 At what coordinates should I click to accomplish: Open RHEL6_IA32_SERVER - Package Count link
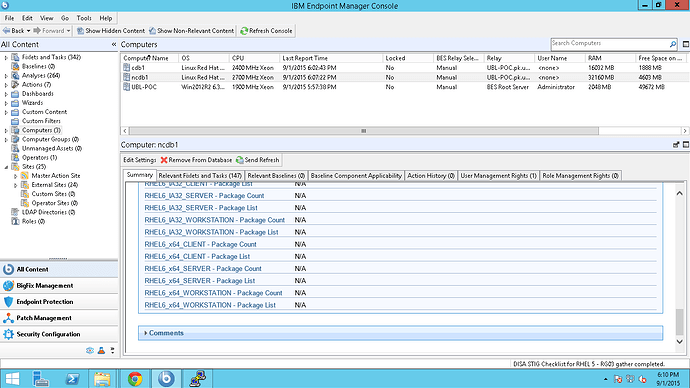click(204, 196)
